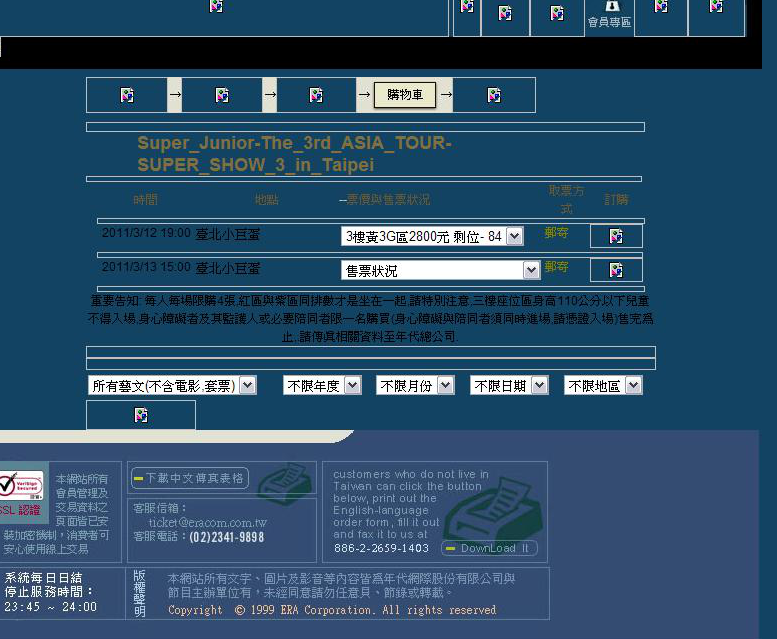The height and width of the screenshot is (639, 777).
Task: Click the VeriSign Secured seal
Action: point(22,485)
